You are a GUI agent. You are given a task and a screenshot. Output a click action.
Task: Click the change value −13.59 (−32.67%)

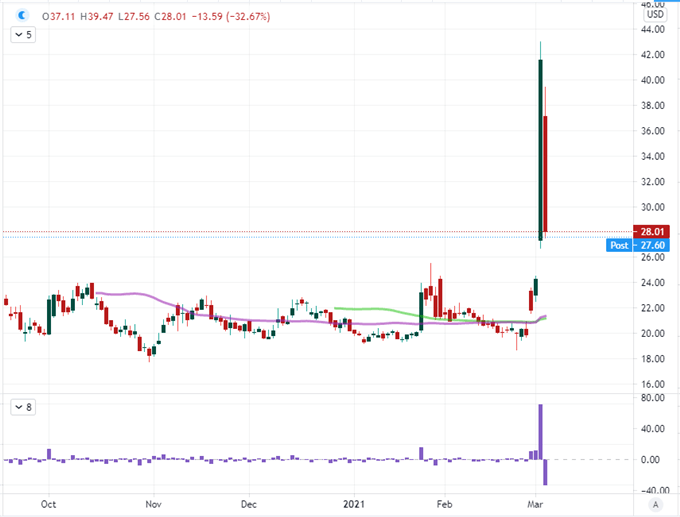click(x=231, y=17)
